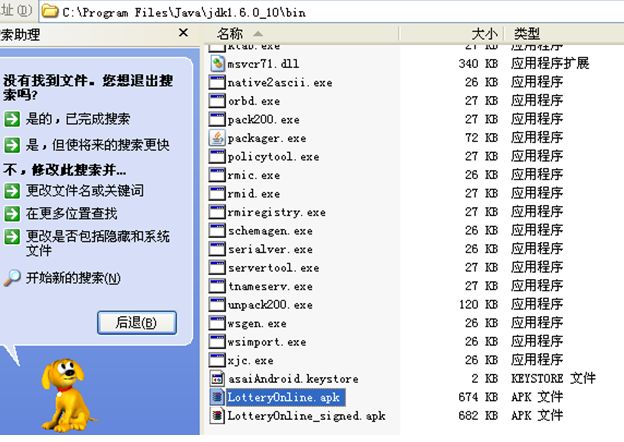Choose 是的，已完成搜索
624x442 pixels.
click(x=78, y=119)
